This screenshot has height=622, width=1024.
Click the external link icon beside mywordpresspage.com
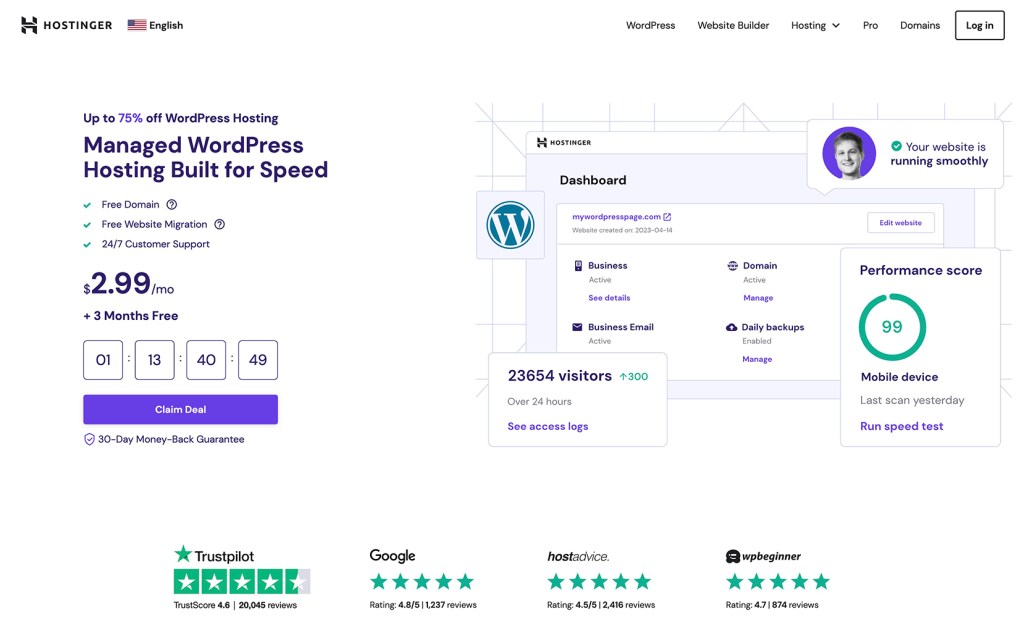point(667,216)
